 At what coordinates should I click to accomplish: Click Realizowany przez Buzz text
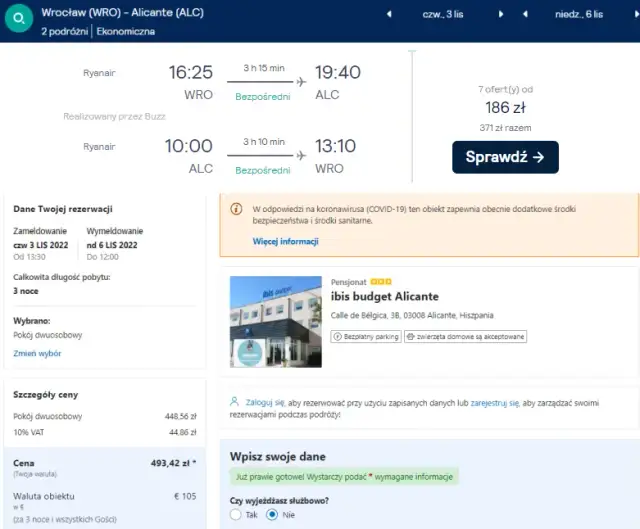point(114,117)
